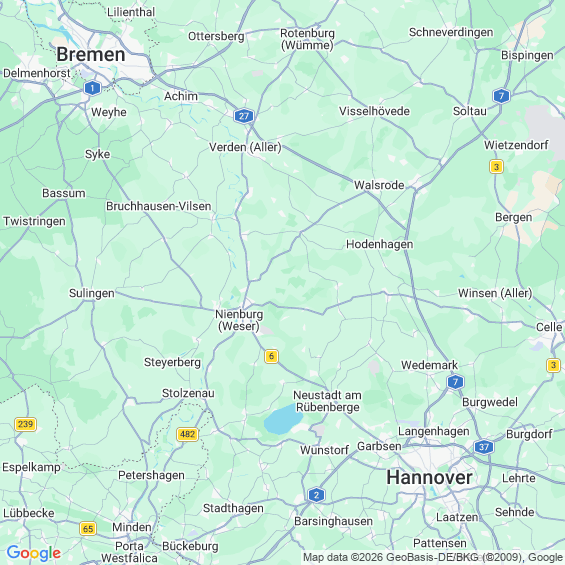Click the A27 highway shield near Verden
The width and height of the screenshot is (565, 565).
point(244,116)
